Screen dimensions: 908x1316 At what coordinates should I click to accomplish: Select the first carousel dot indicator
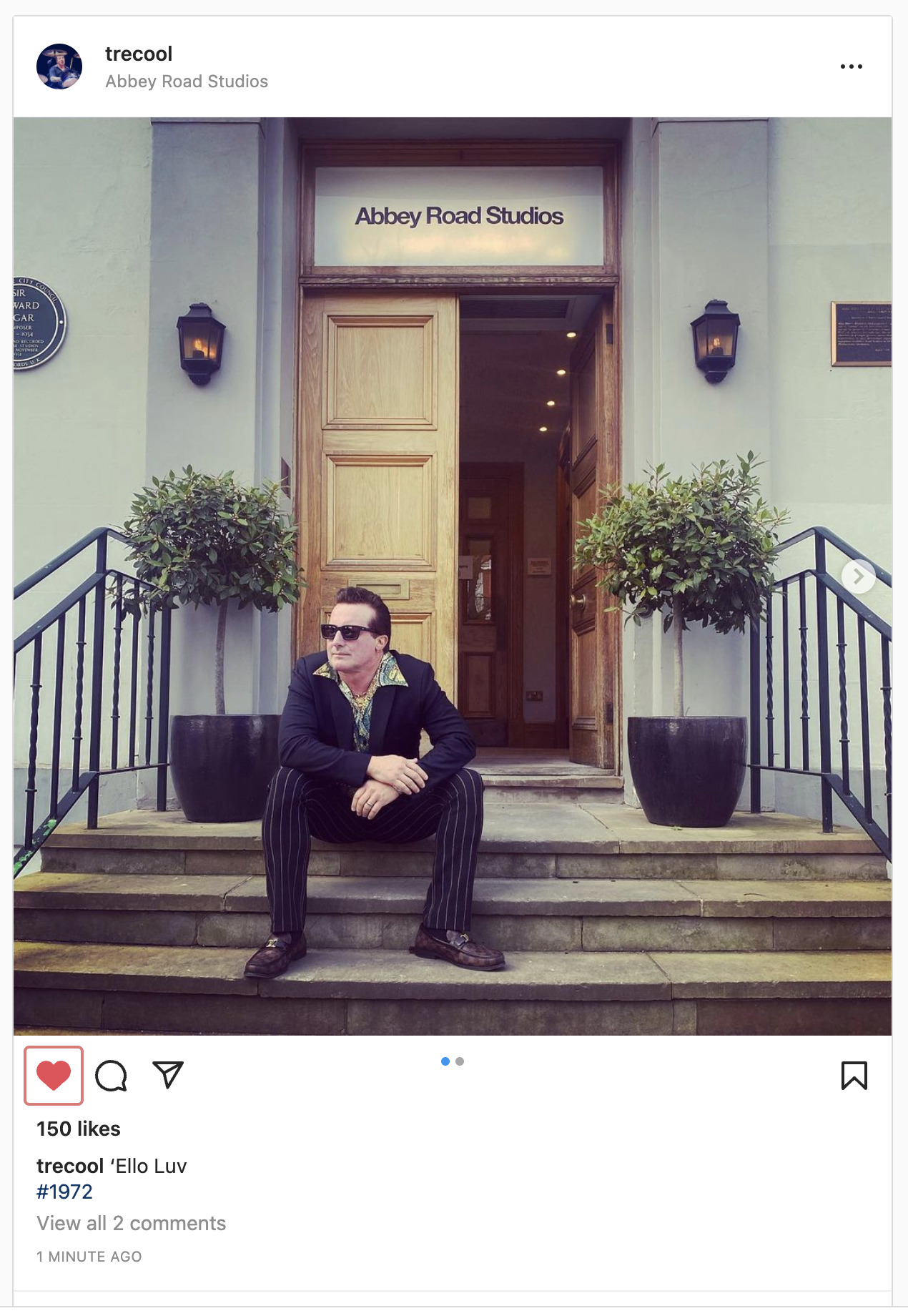point(445,1061)
